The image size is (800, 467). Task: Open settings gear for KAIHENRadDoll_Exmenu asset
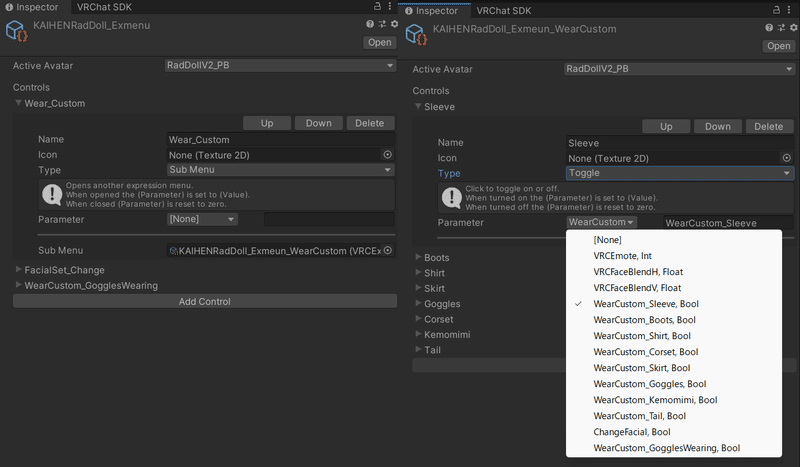tap(394, 24)
